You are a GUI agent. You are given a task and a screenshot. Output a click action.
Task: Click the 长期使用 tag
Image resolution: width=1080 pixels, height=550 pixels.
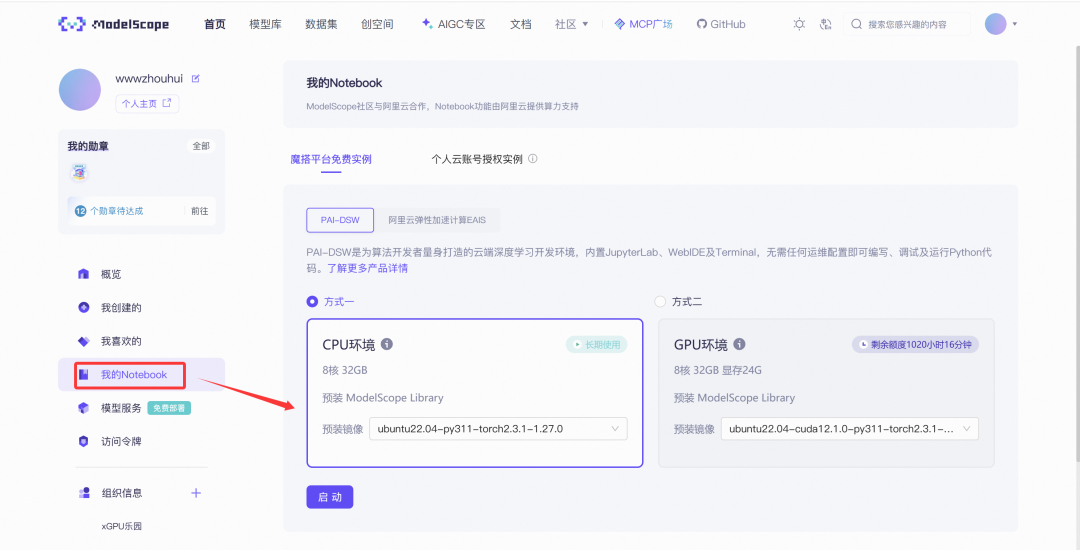click(x=596, y=344)
